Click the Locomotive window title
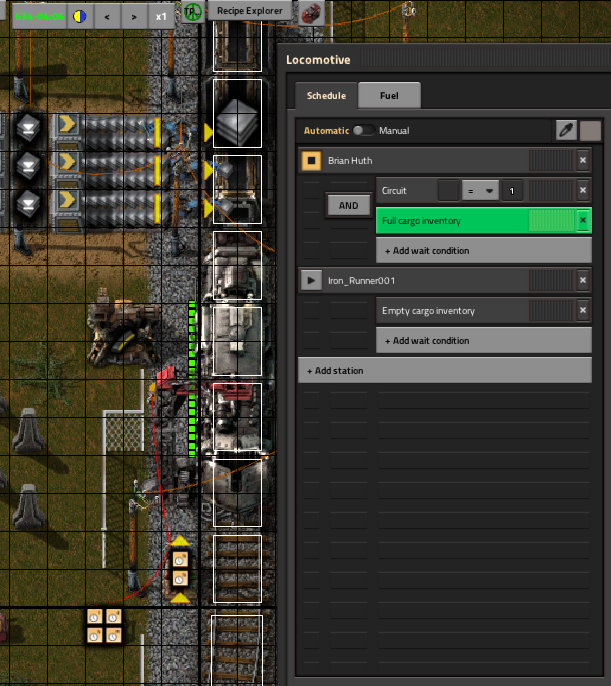 318,60
